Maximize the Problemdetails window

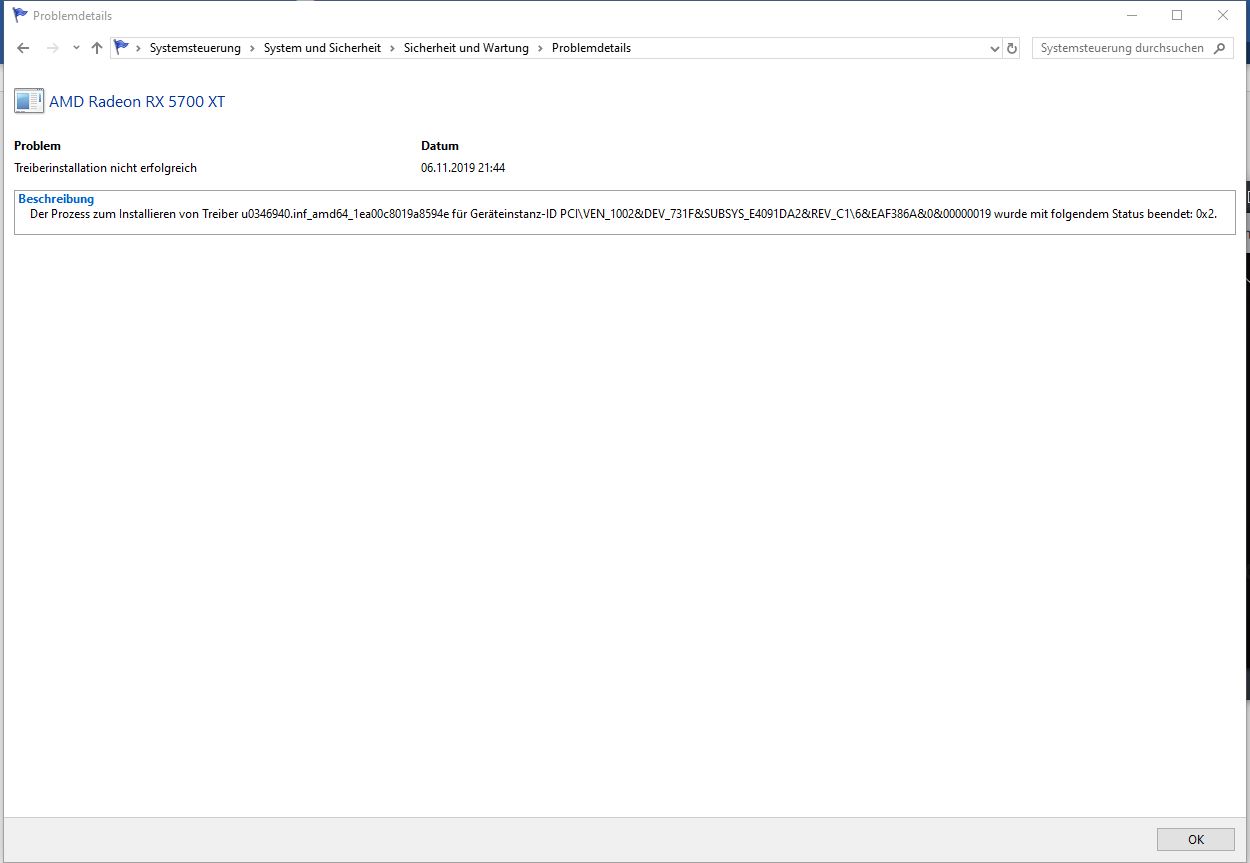pyautogui.click(x=1177, y=15)
